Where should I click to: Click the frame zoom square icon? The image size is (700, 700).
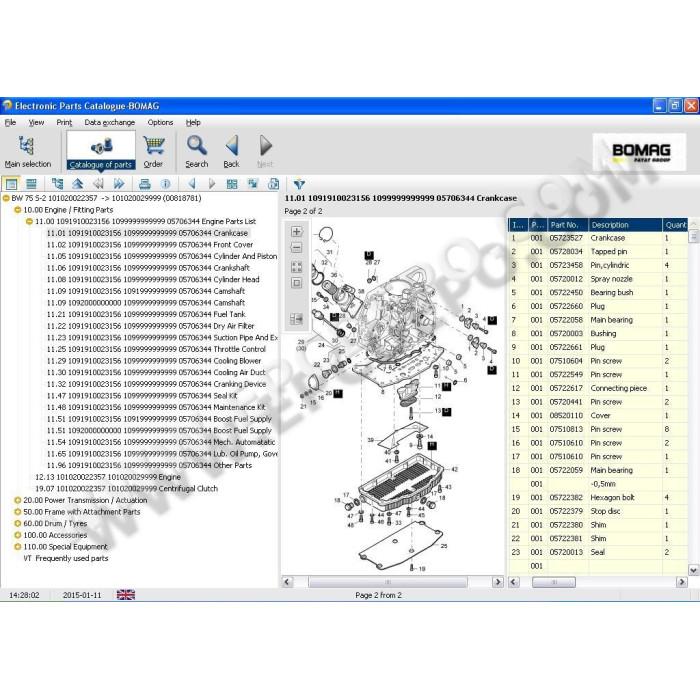click(296, 283)
